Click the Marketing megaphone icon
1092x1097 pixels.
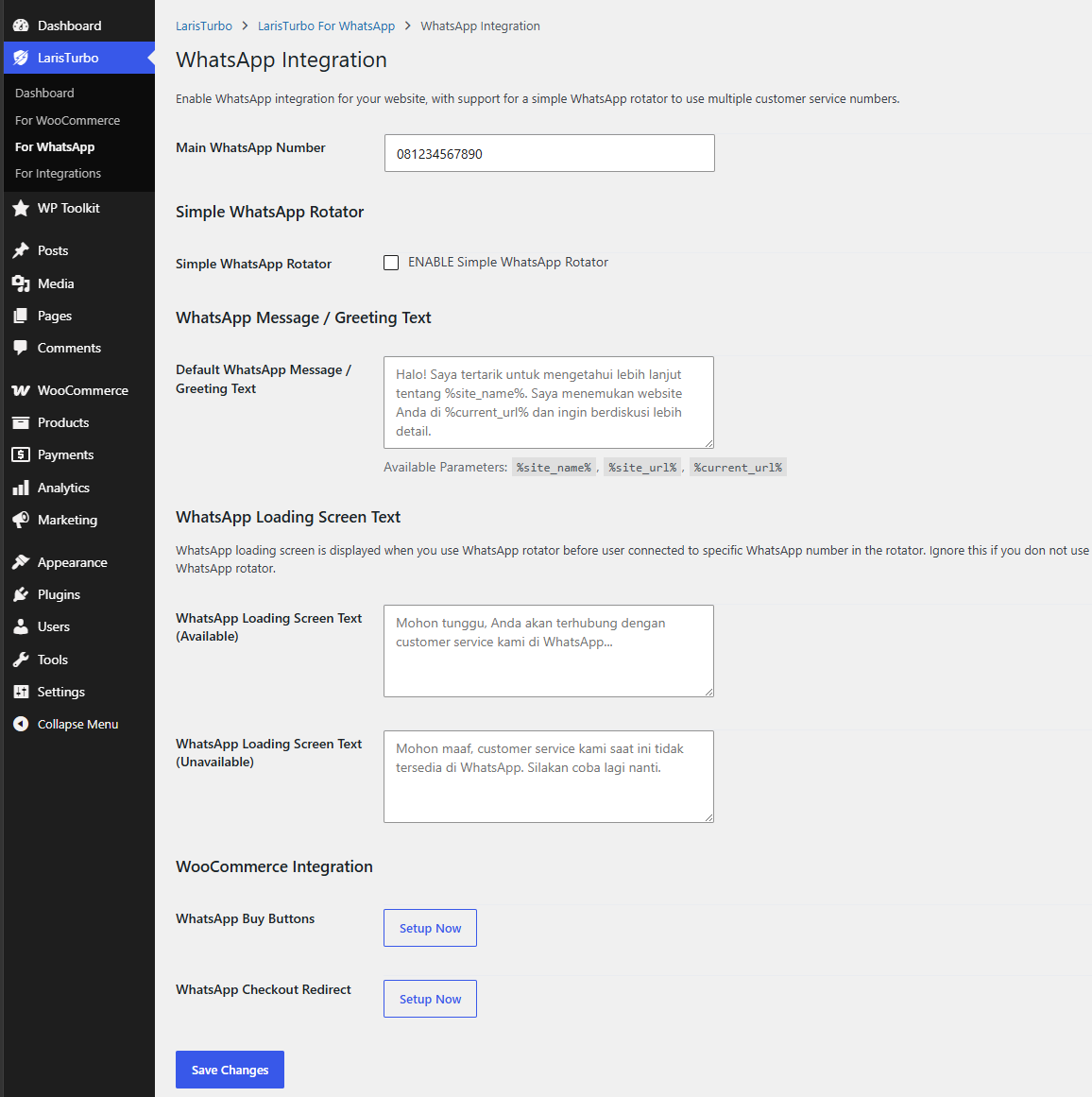coord(21,520)
